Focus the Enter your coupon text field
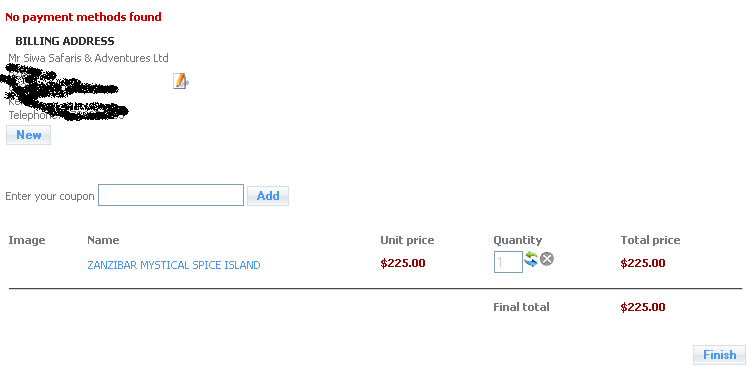Viewport: 754px width, 384px height. click(x=171, y=195)
